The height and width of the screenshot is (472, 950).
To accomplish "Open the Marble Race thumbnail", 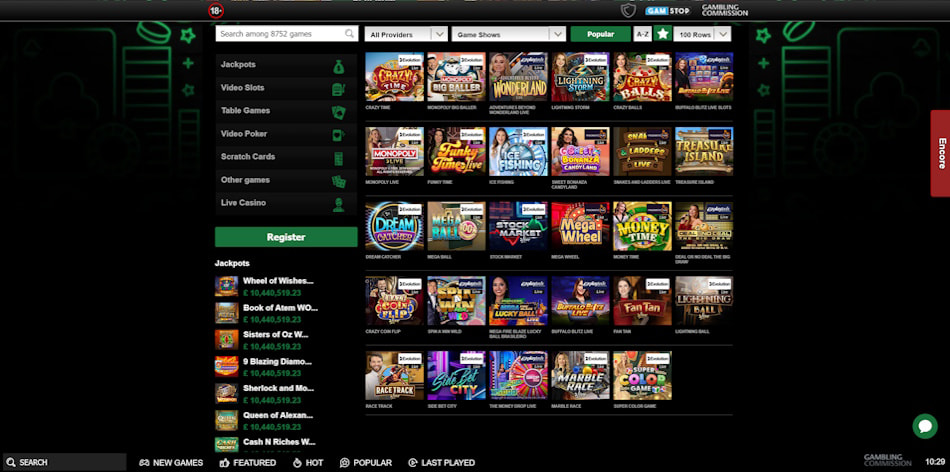I will coord(580,376).
